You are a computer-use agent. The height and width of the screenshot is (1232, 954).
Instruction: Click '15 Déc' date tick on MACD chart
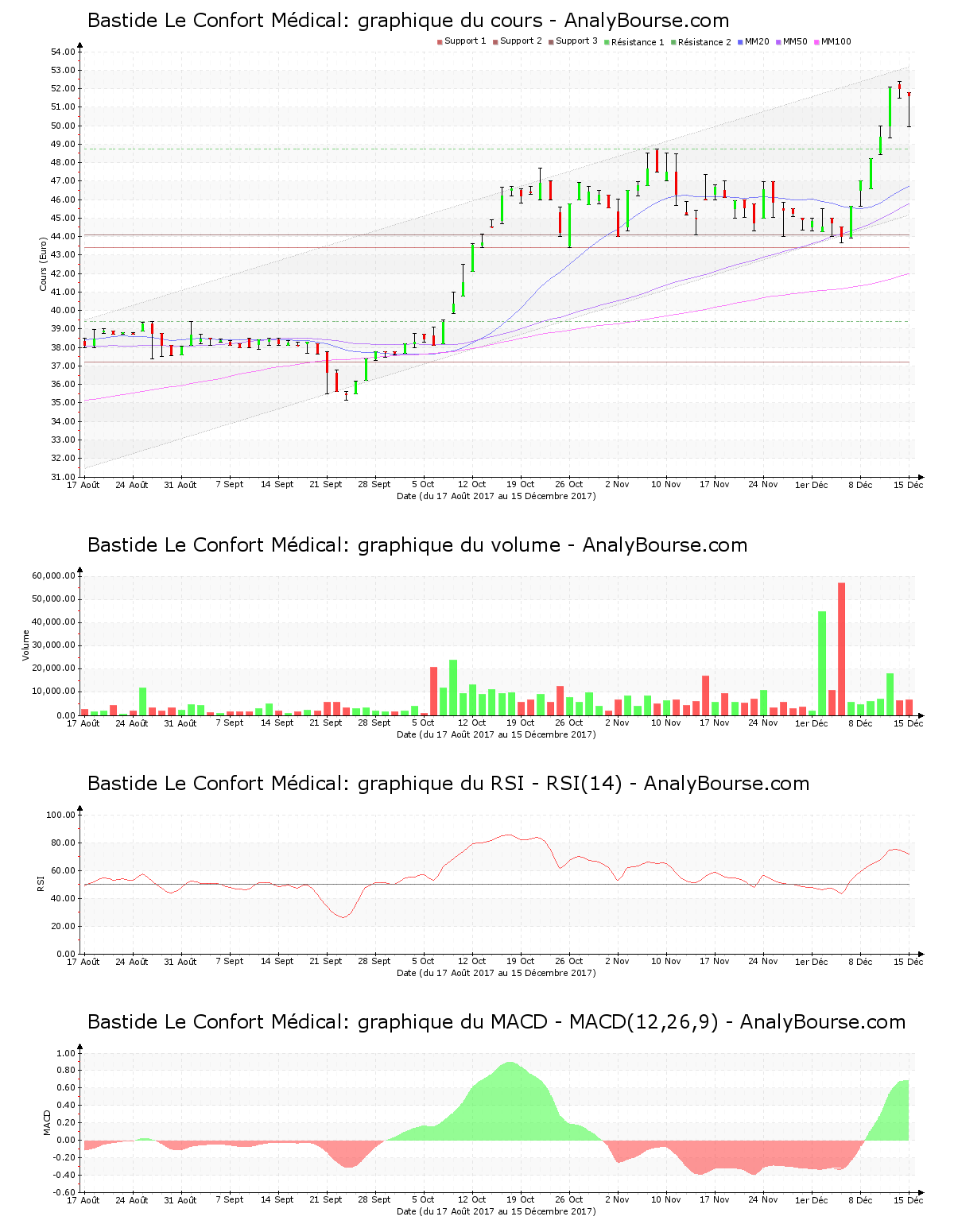click(909, 1200)
